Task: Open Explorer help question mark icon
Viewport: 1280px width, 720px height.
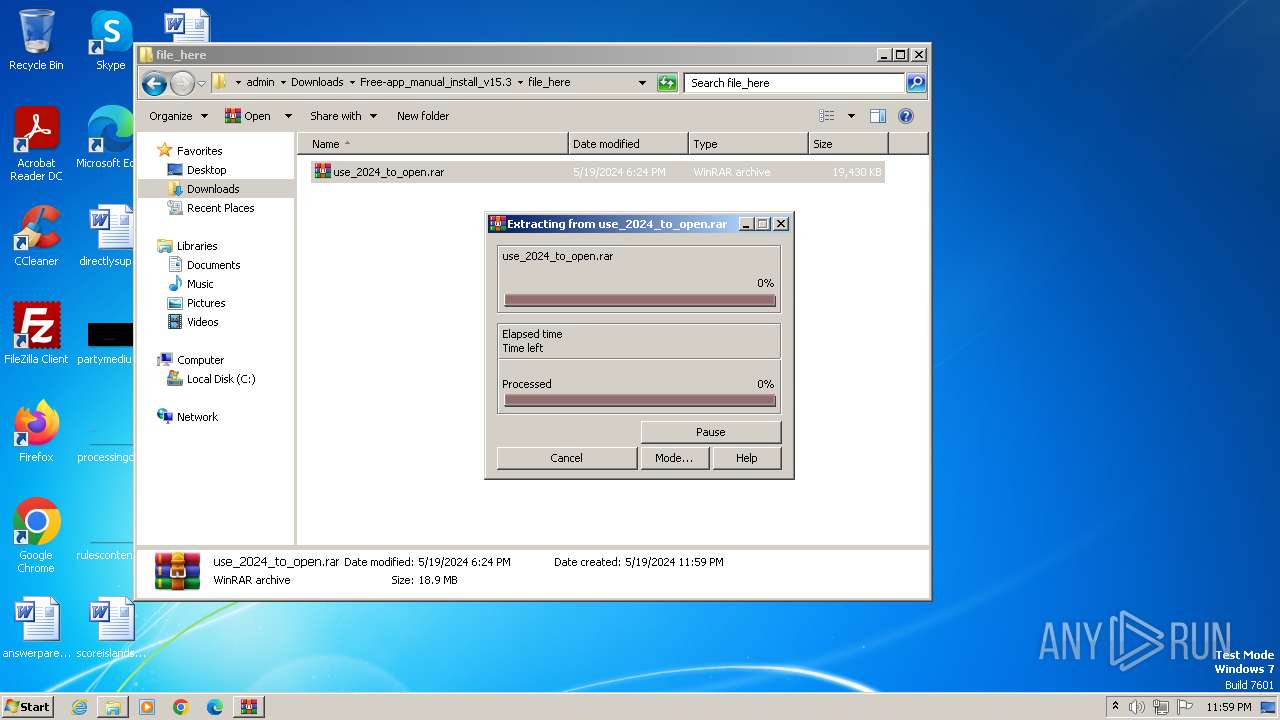Action: (x=906, y=116)
